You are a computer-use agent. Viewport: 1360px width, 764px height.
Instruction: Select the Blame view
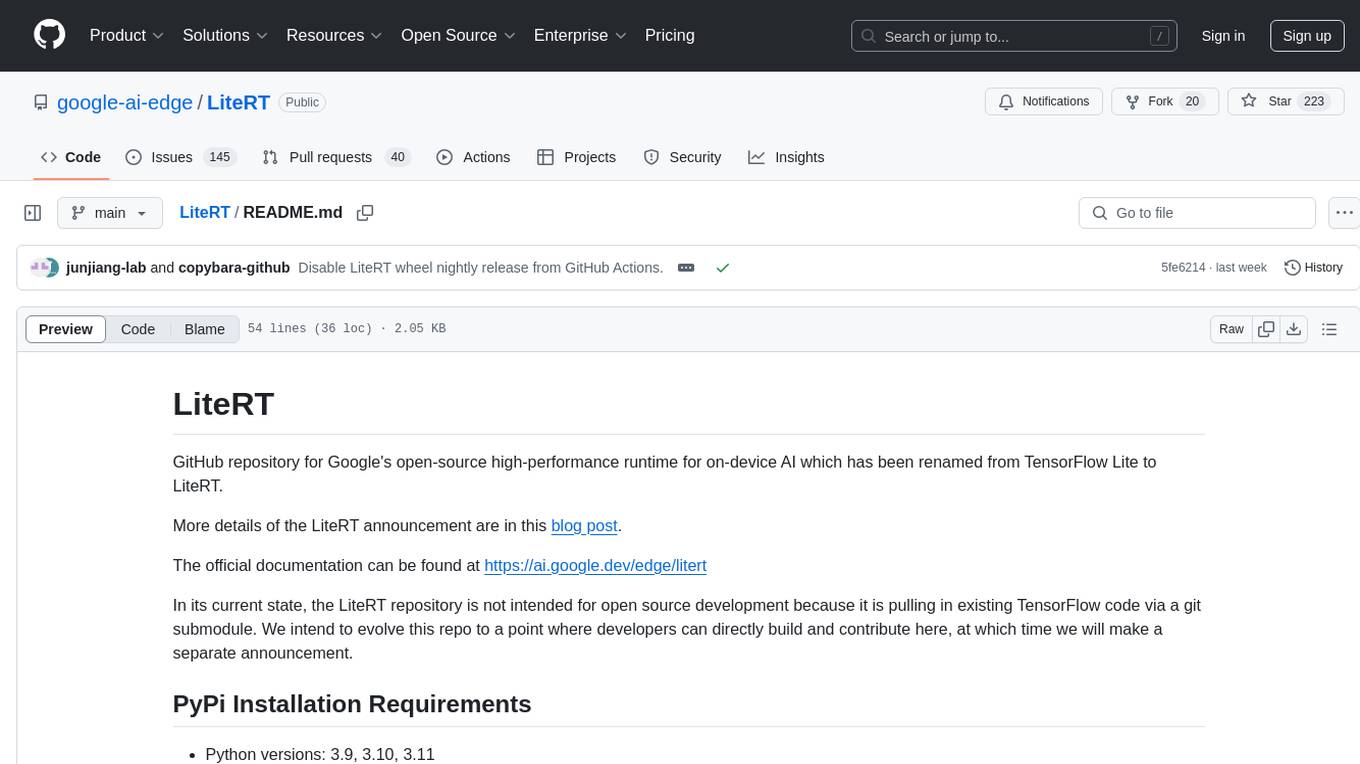tap(205, 329)
